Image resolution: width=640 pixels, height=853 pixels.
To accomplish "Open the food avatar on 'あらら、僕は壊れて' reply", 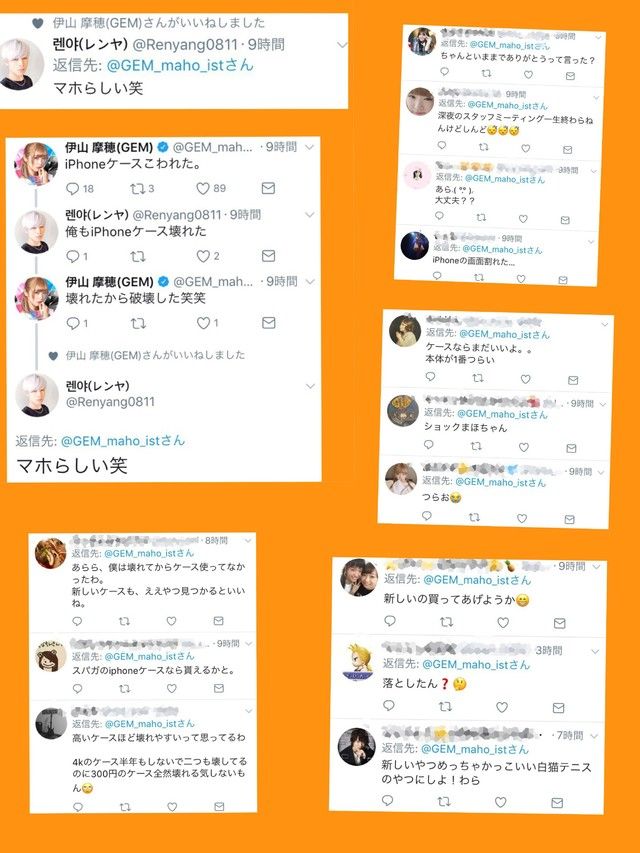I will (51, 553).
